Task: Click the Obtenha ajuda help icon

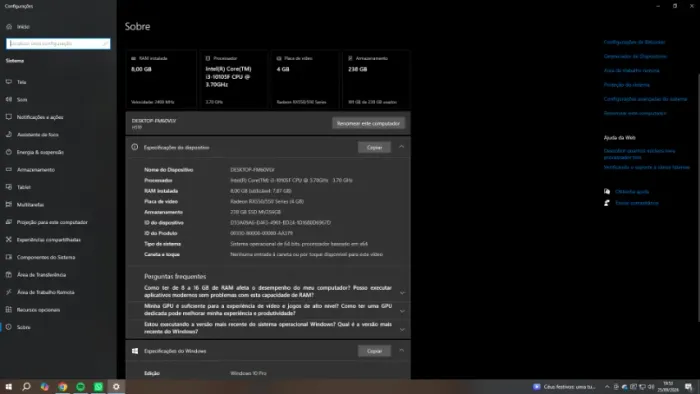Action: [607, 191]
